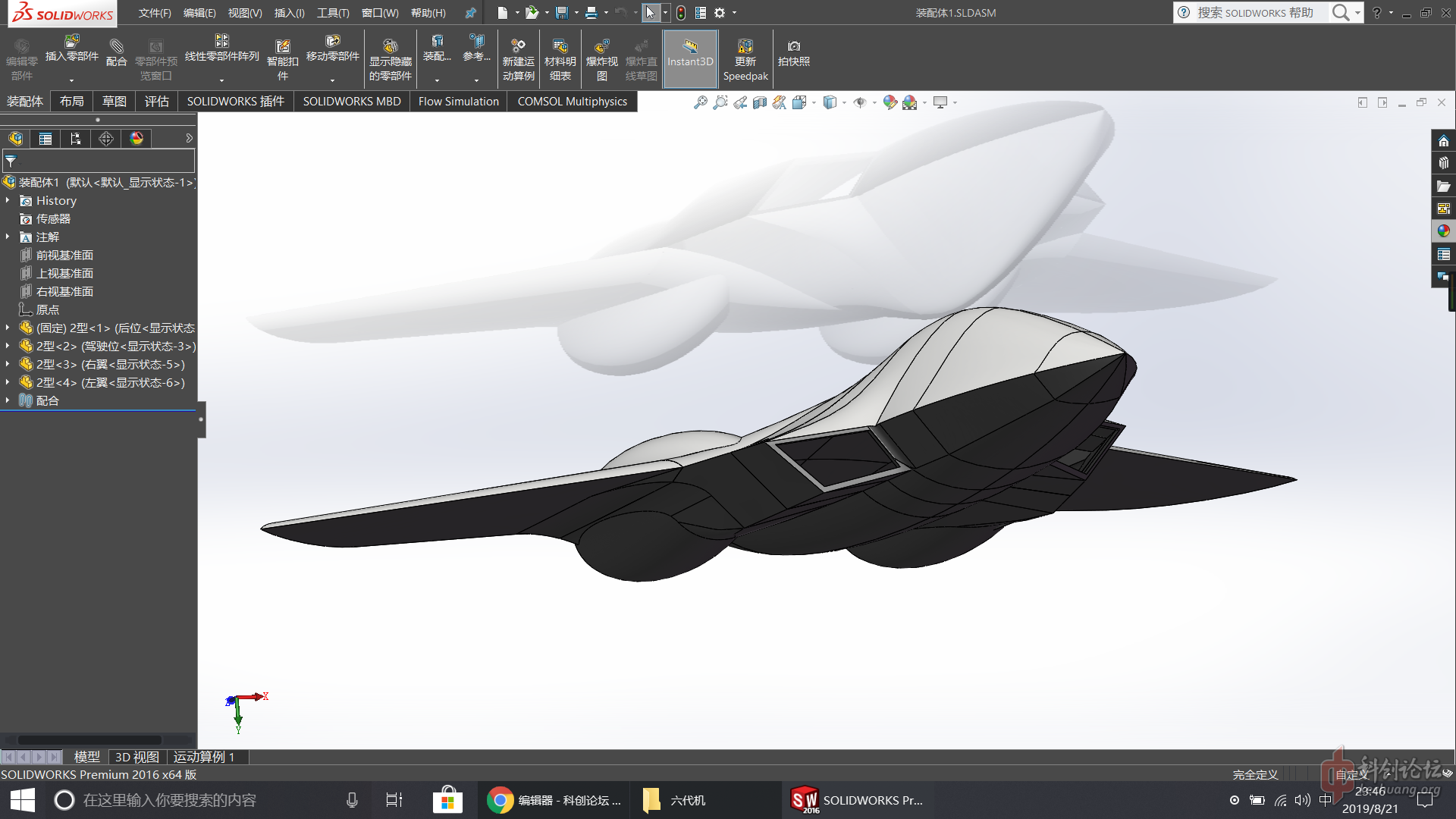Viewport: 1456px width, 819px height.
Task: Open the Design Library task pane icon
Action: [x=1443, y=163]
